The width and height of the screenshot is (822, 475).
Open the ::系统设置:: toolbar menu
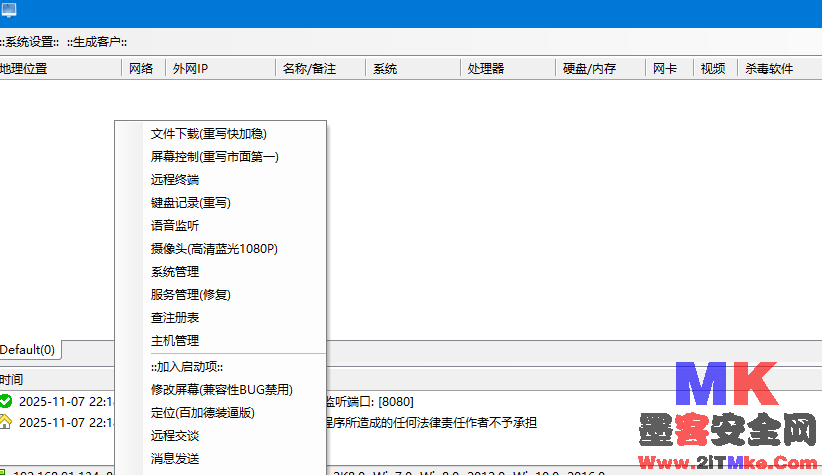click(x=30, y=42)
